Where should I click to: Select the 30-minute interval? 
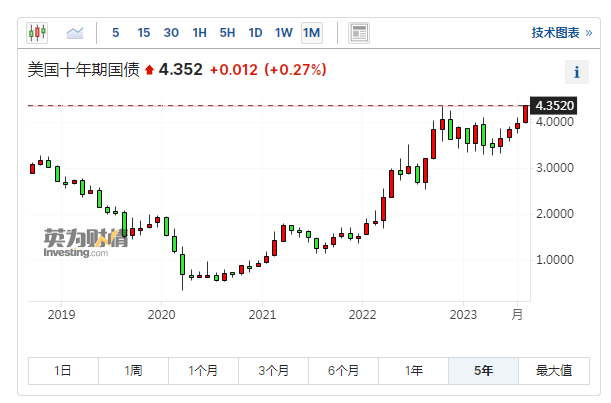click(x=171, y=33)
